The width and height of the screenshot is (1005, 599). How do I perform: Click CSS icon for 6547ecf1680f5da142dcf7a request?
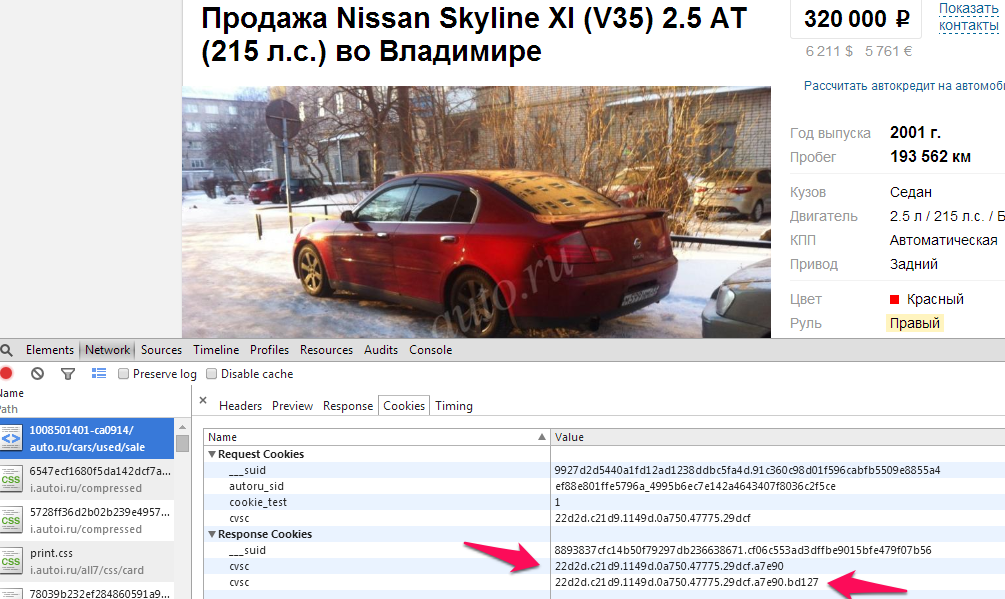click(11, 479)
